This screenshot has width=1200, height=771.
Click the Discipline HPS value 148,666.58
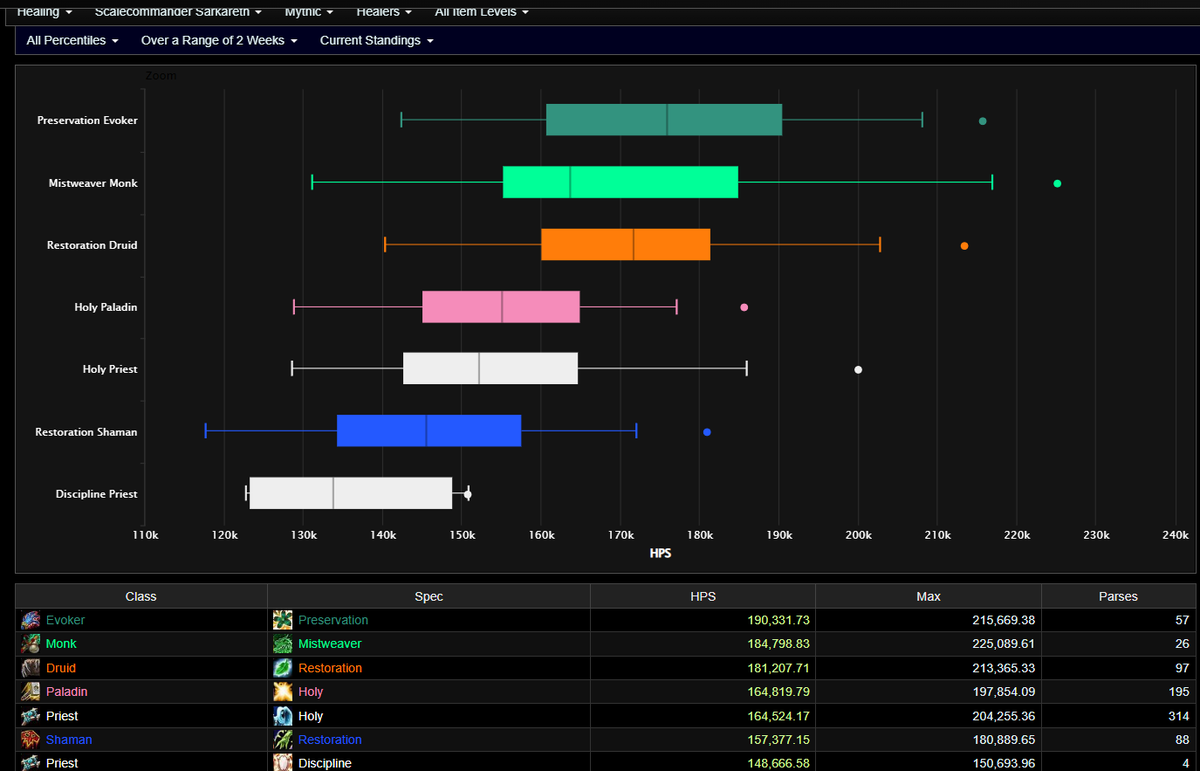click(x=778, y=763)
